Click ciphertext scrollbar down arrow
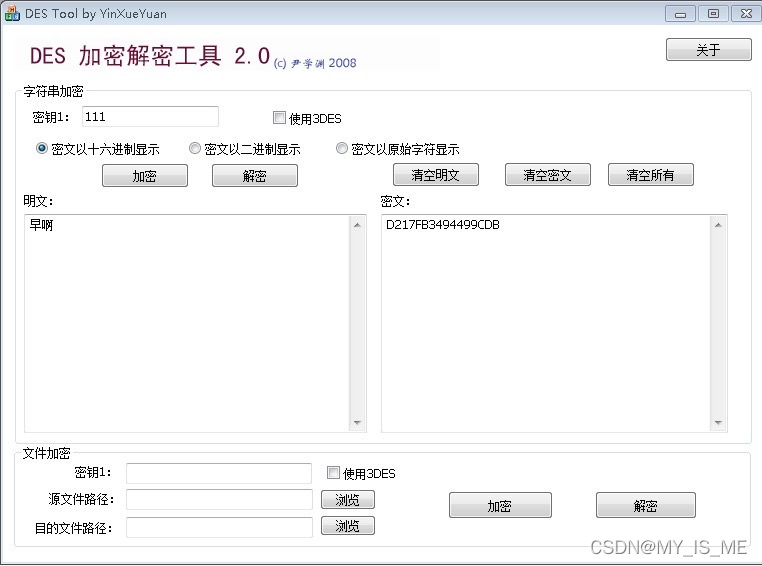The image size is (762, 566). pos(718,422)
